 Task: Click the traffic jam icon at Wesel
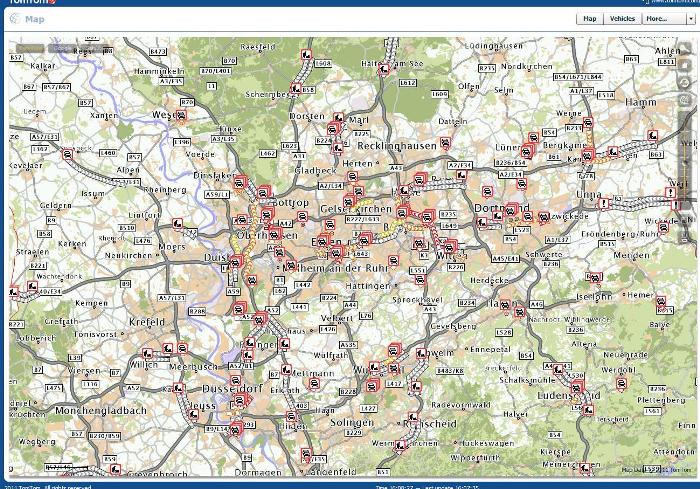181,116
